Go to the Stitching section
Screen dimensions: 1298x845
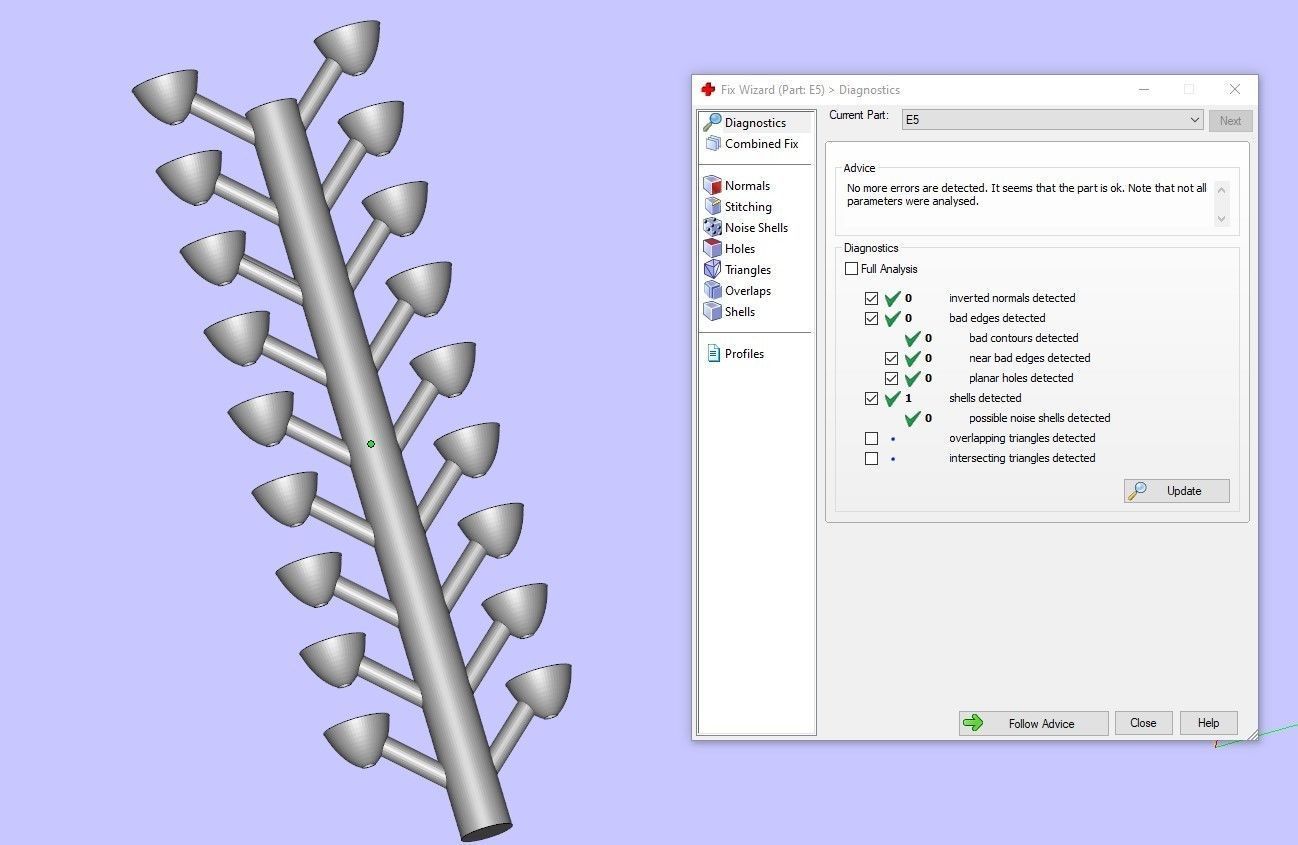tap(748, 206)
